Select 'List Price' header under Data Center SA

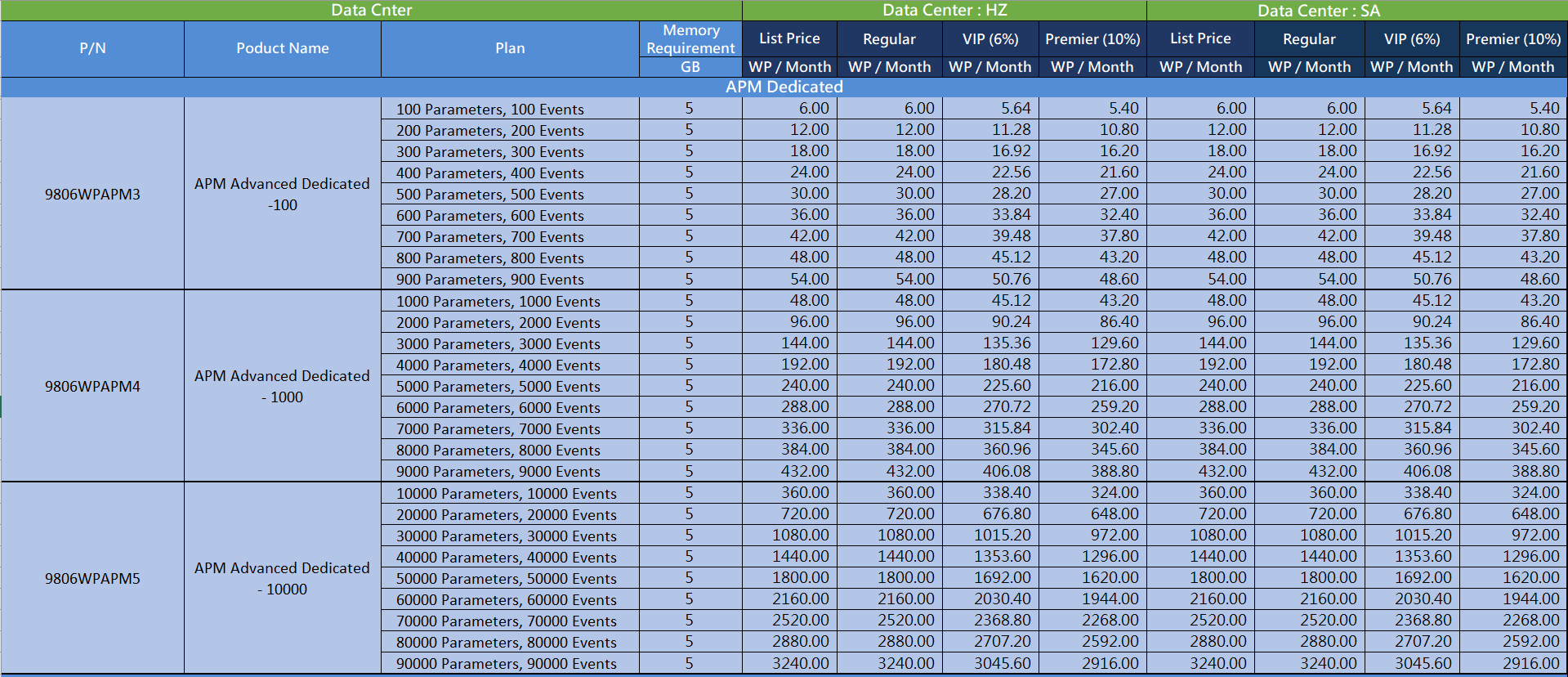(1200, 38)
